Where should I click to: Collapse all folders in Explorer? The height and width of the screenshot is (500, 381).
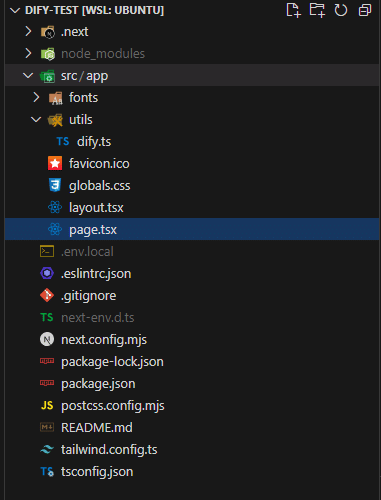[365, 10]
